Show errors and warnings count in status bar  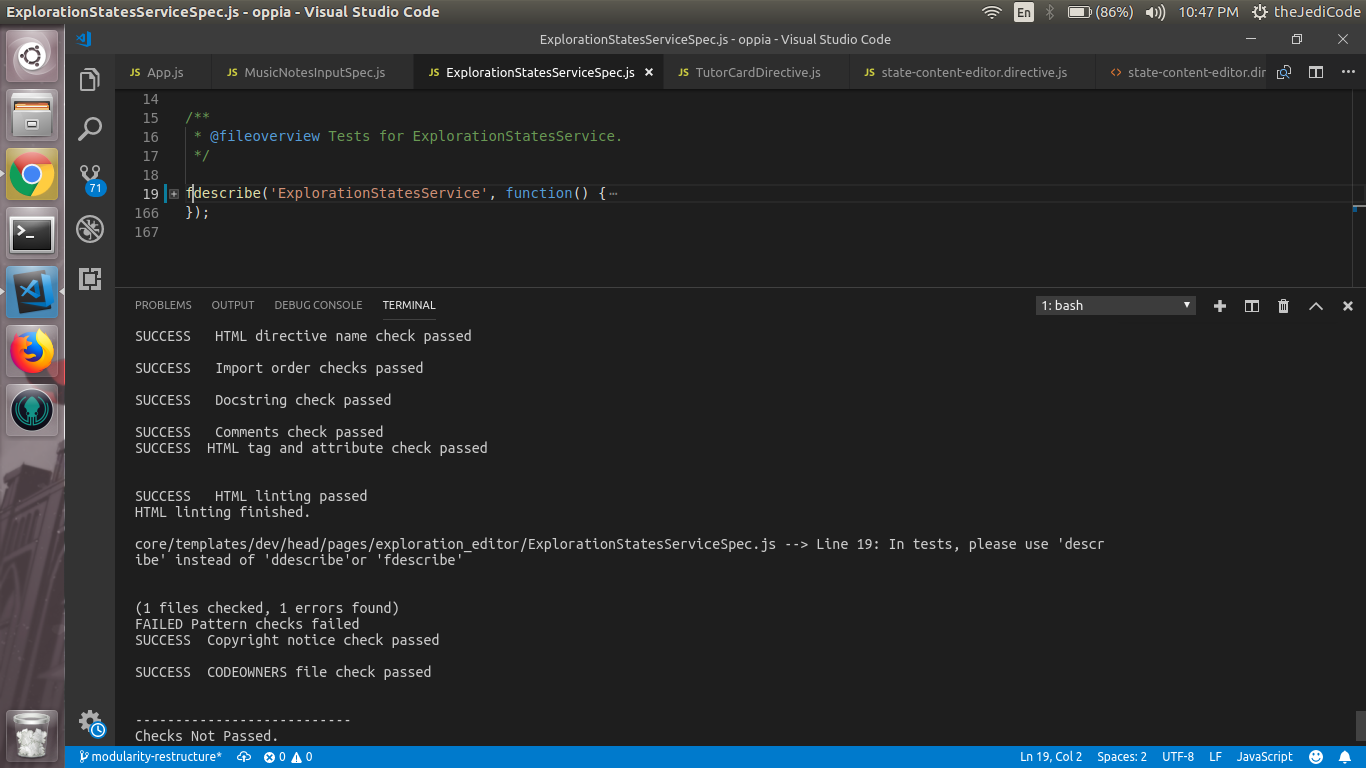point(288,757)
